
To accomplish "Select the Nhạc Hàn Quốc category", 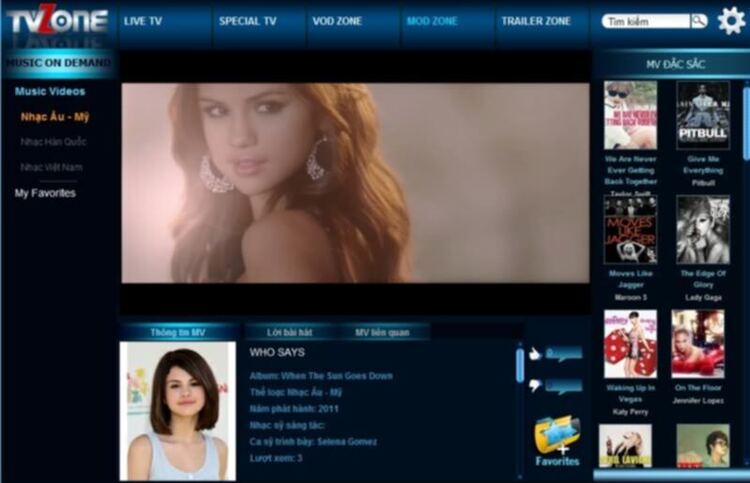I will point(53,142).
